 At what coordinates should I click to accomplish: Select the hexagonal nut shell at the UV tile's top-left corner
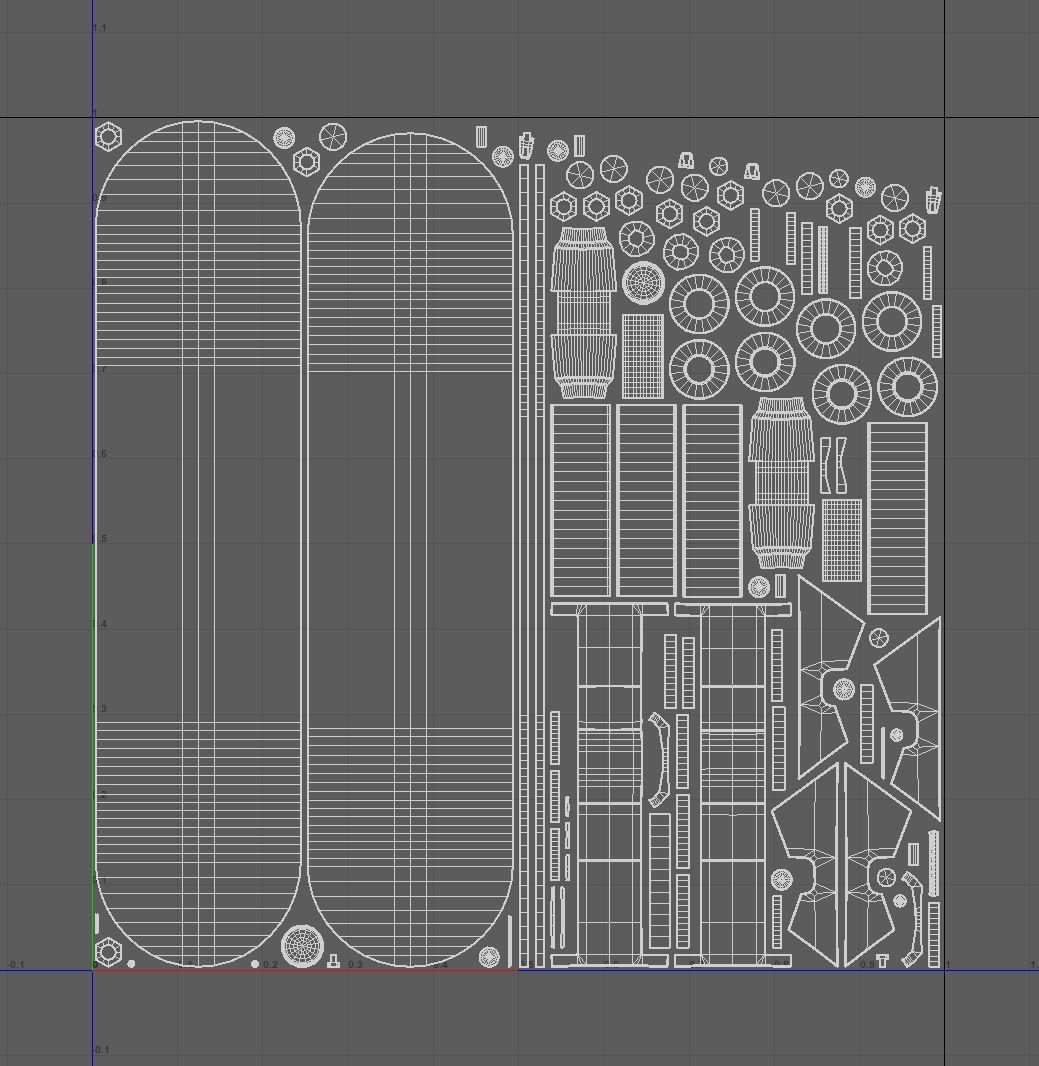tap(107, 137)
